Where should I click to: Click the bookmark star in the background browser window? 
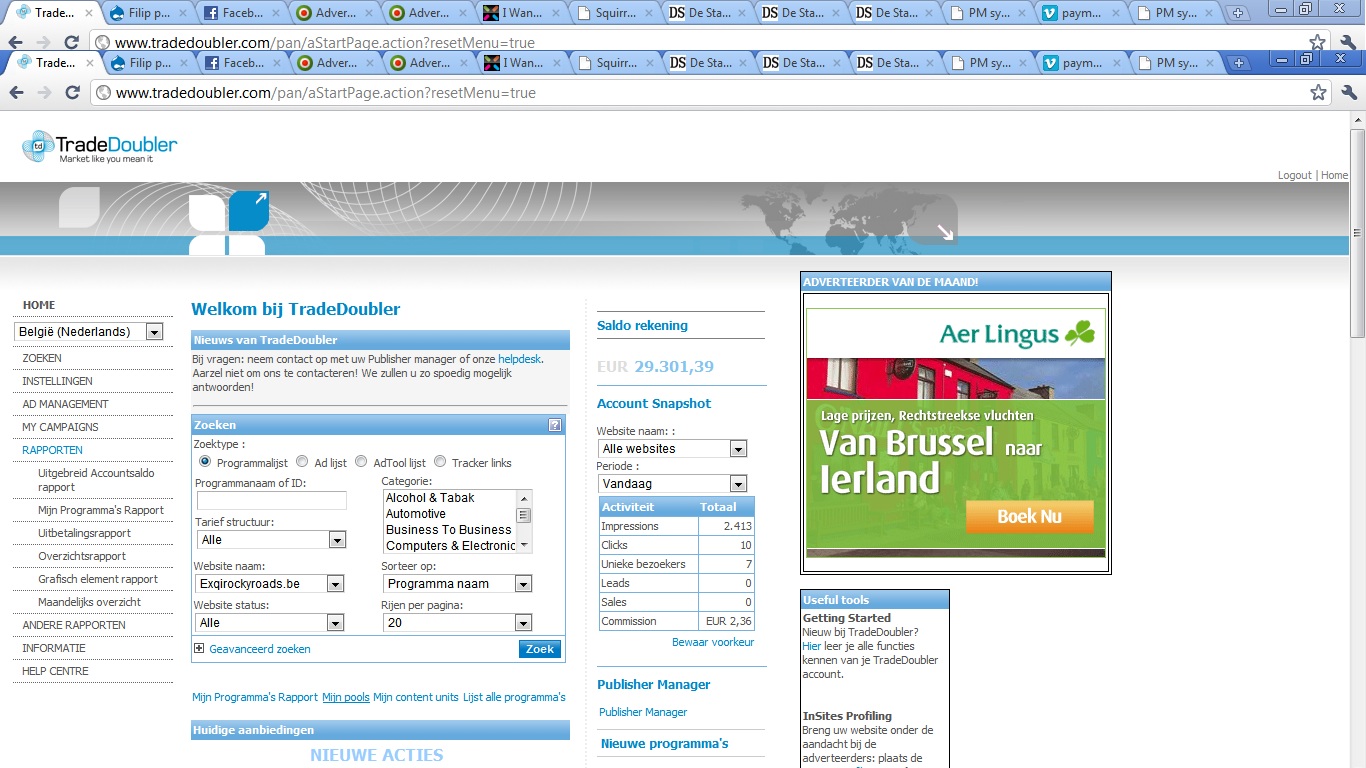point(1318,42)
